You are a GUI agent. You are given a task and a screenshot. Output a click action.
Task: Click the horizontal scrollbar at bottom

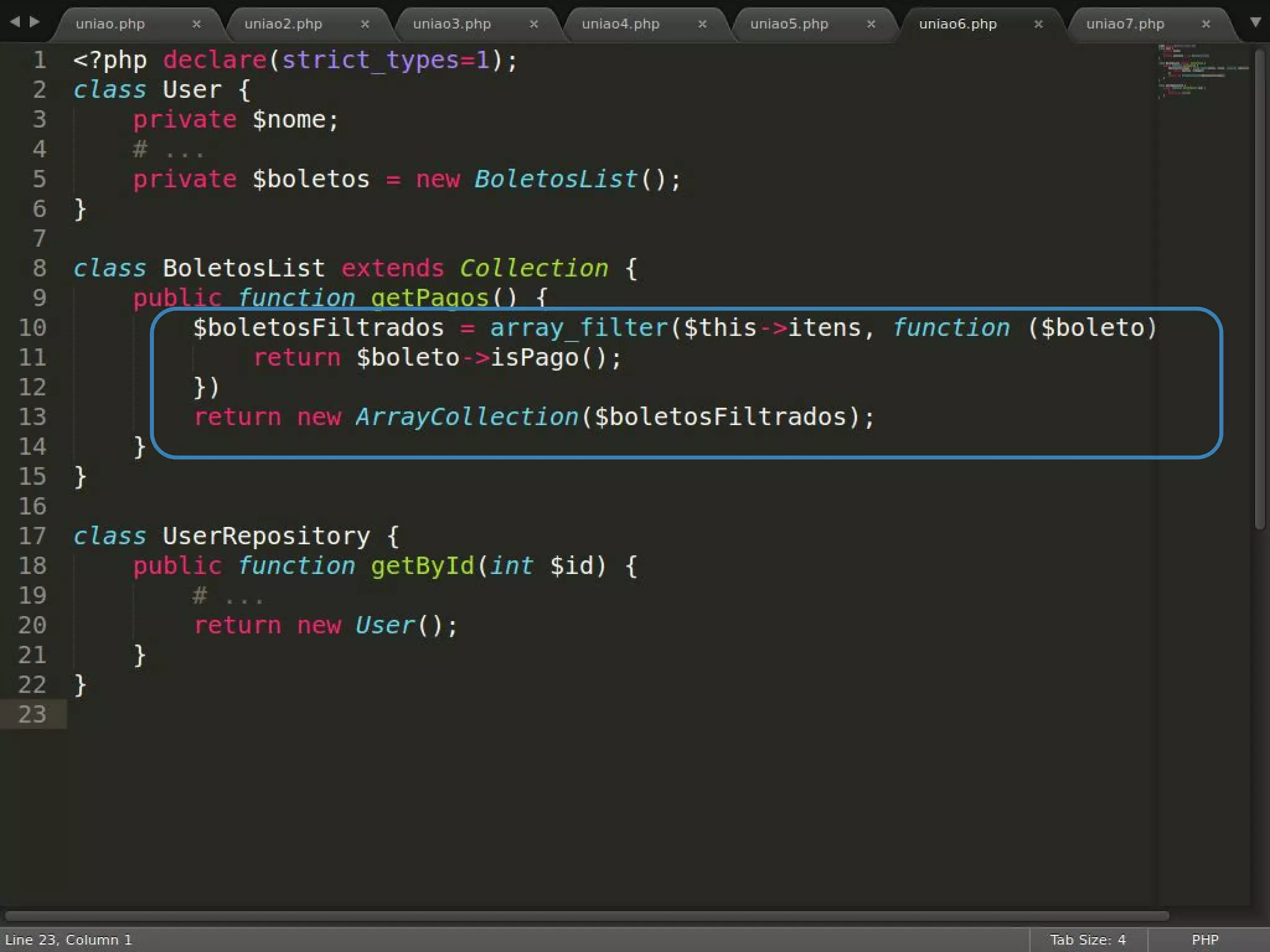pos(586,915)
